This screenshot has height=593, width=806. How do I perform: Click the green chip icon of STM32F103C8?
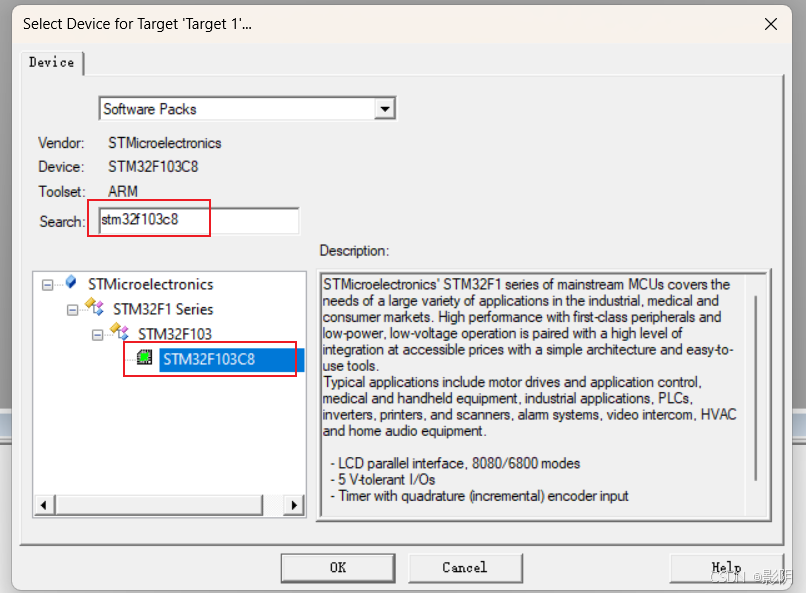144,357
